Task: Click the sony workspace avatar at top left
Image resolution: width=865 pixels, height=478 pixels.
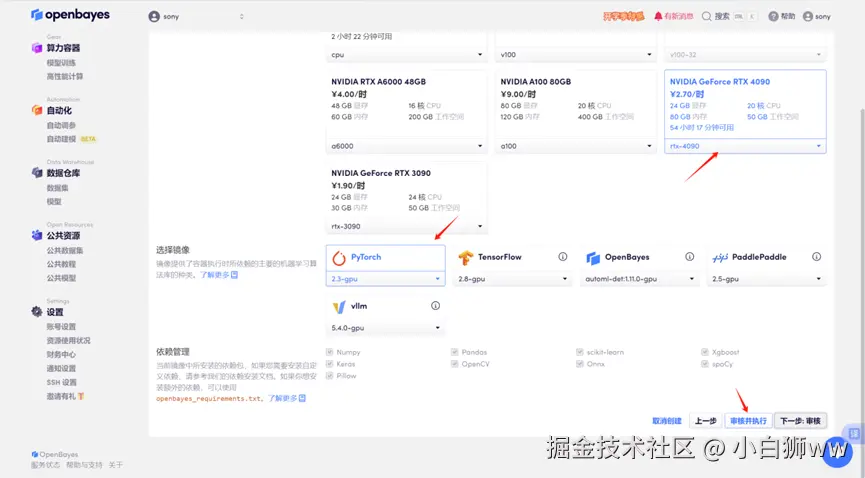Action: pos(154,17)
